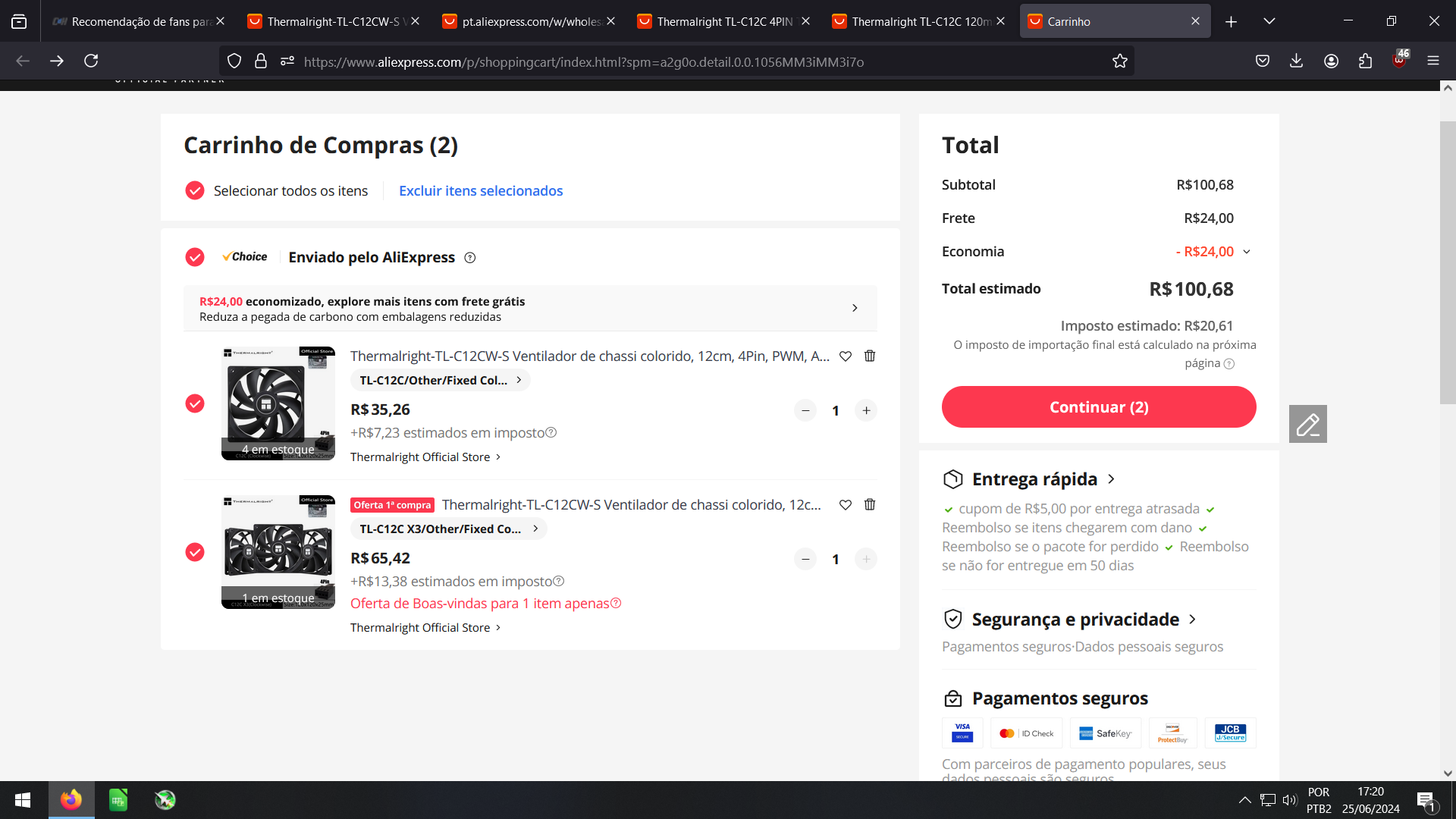Open import tax help icon near página
This screenshot has height=819, width=1456.
1229,364
